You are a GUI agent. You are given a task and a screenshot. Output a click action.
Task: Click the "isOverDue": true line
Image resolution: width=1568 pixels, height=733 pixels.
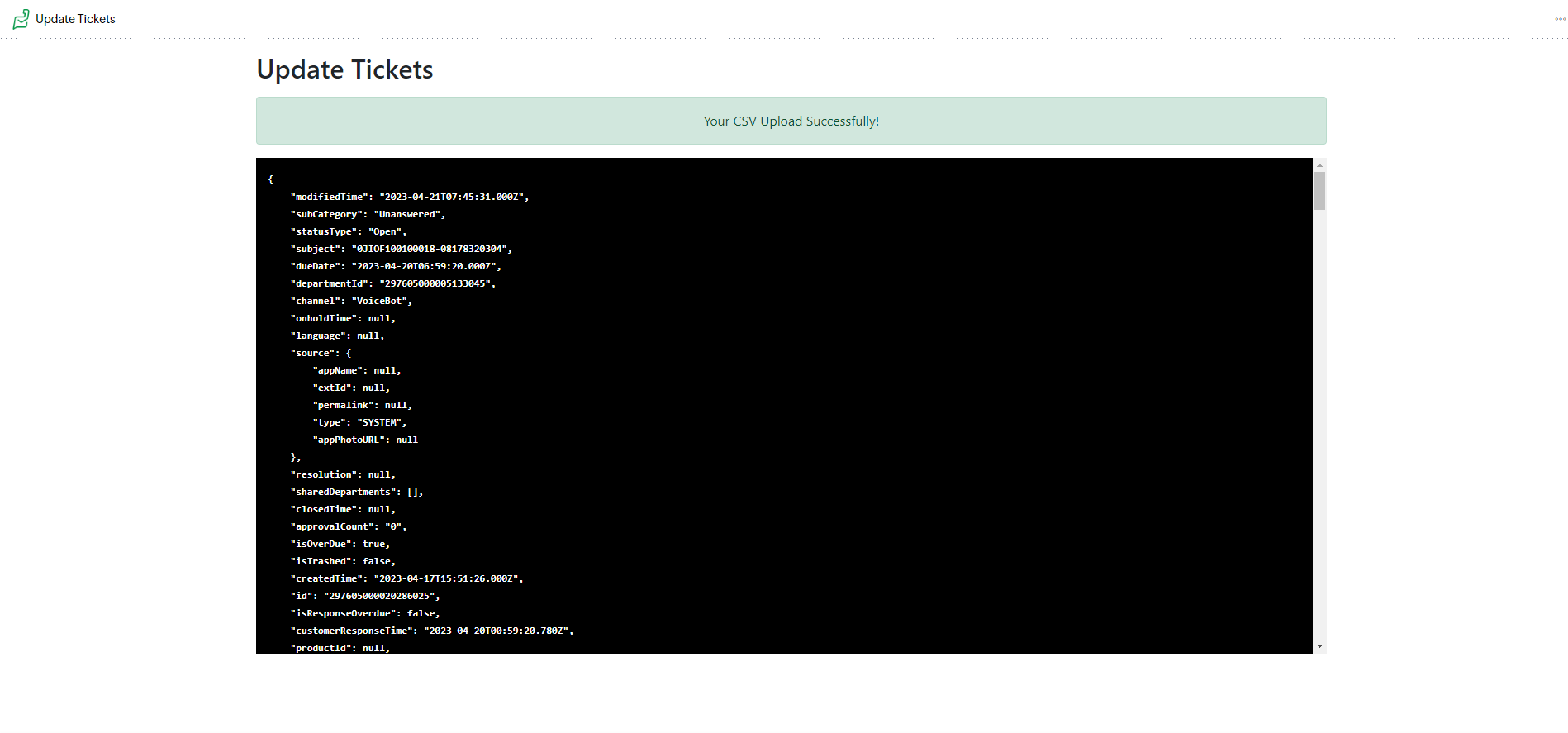point(340,544)
